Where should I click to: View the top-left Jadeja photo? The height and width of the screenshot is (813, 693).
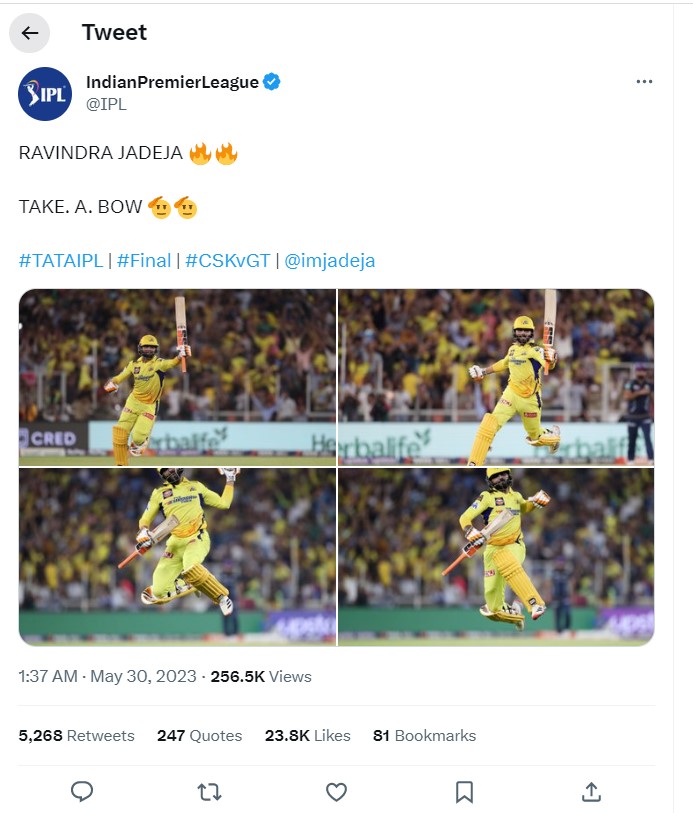point(177,377)
